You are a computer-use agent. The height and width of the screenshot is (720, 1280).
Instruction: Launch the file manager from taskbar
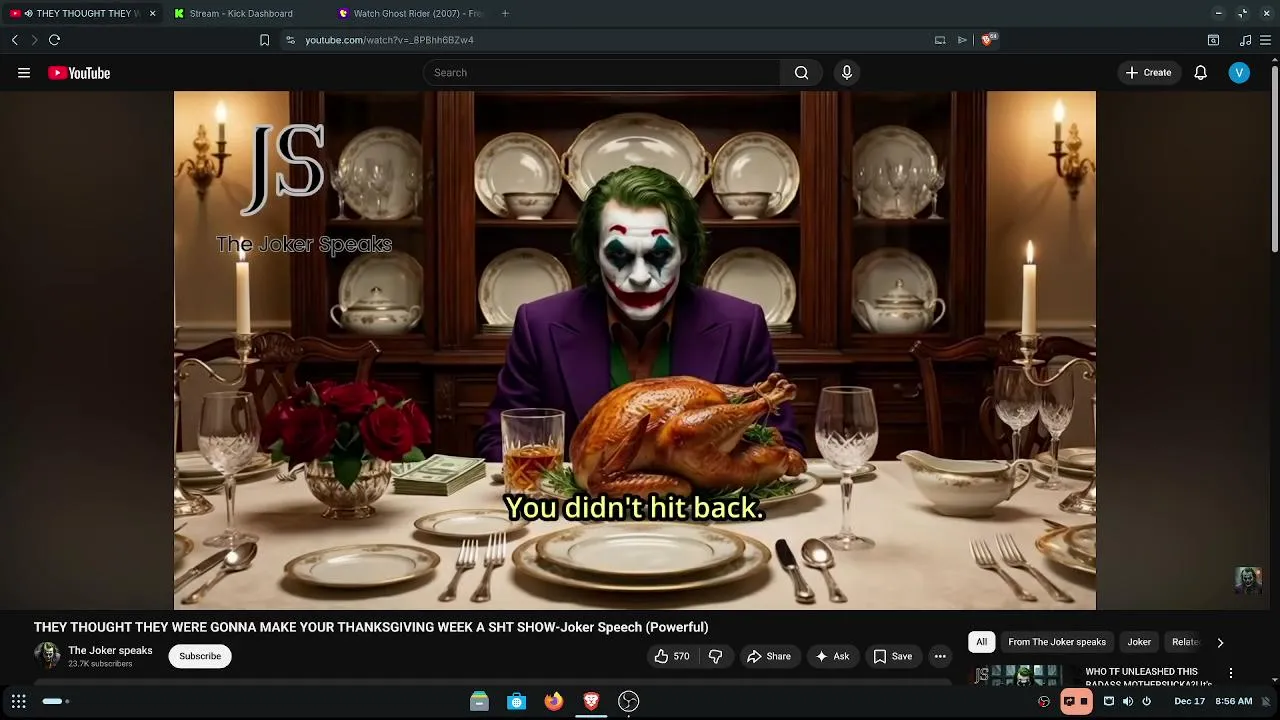tap(479, 701)
